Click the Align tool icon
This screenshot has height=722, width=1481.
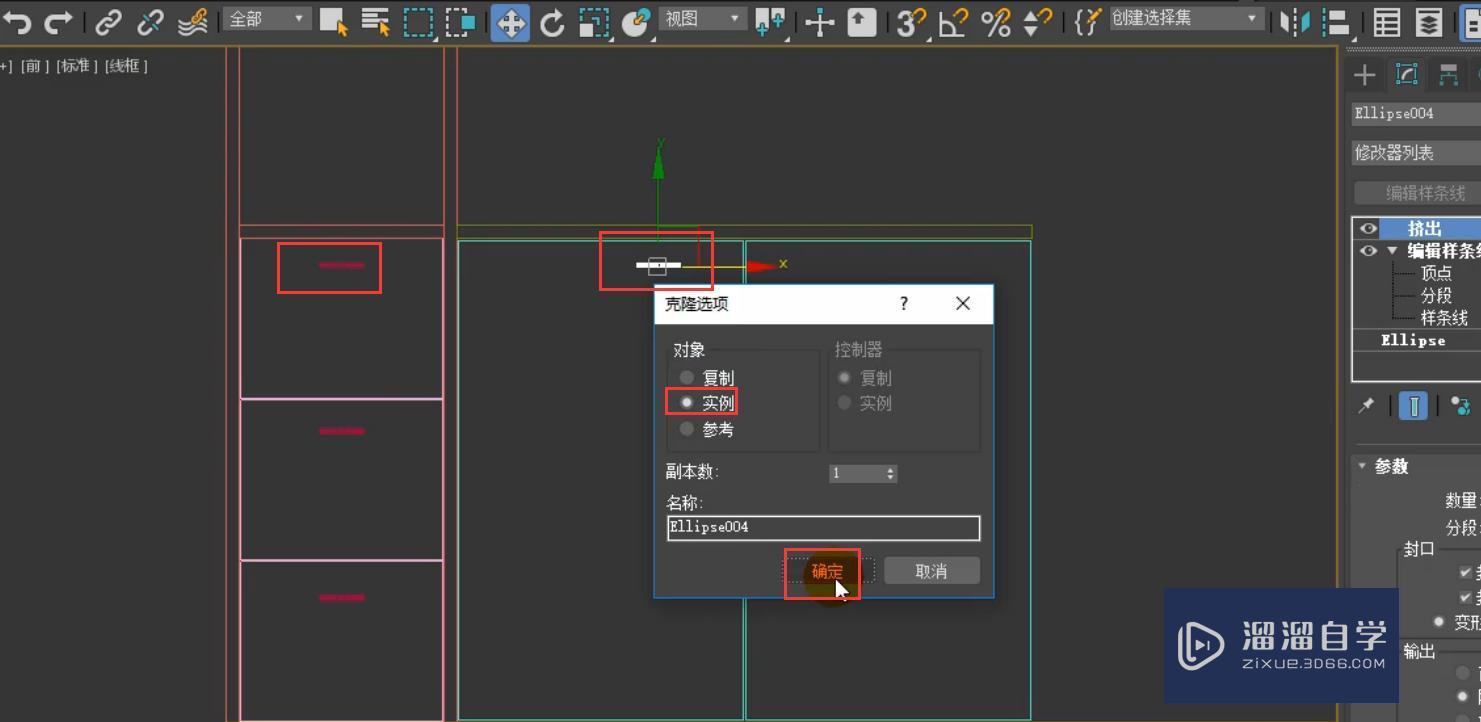click(x=1336, y=22)
